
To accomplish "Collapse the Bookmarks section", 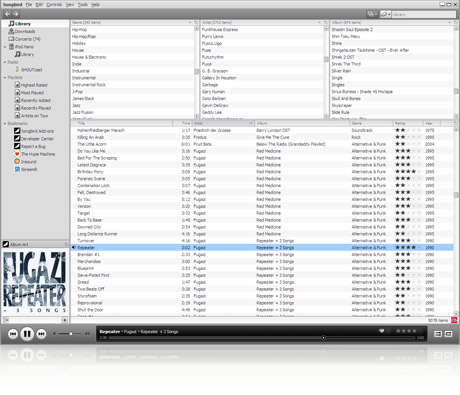I will pyautogui.click(x=5, y=124).
